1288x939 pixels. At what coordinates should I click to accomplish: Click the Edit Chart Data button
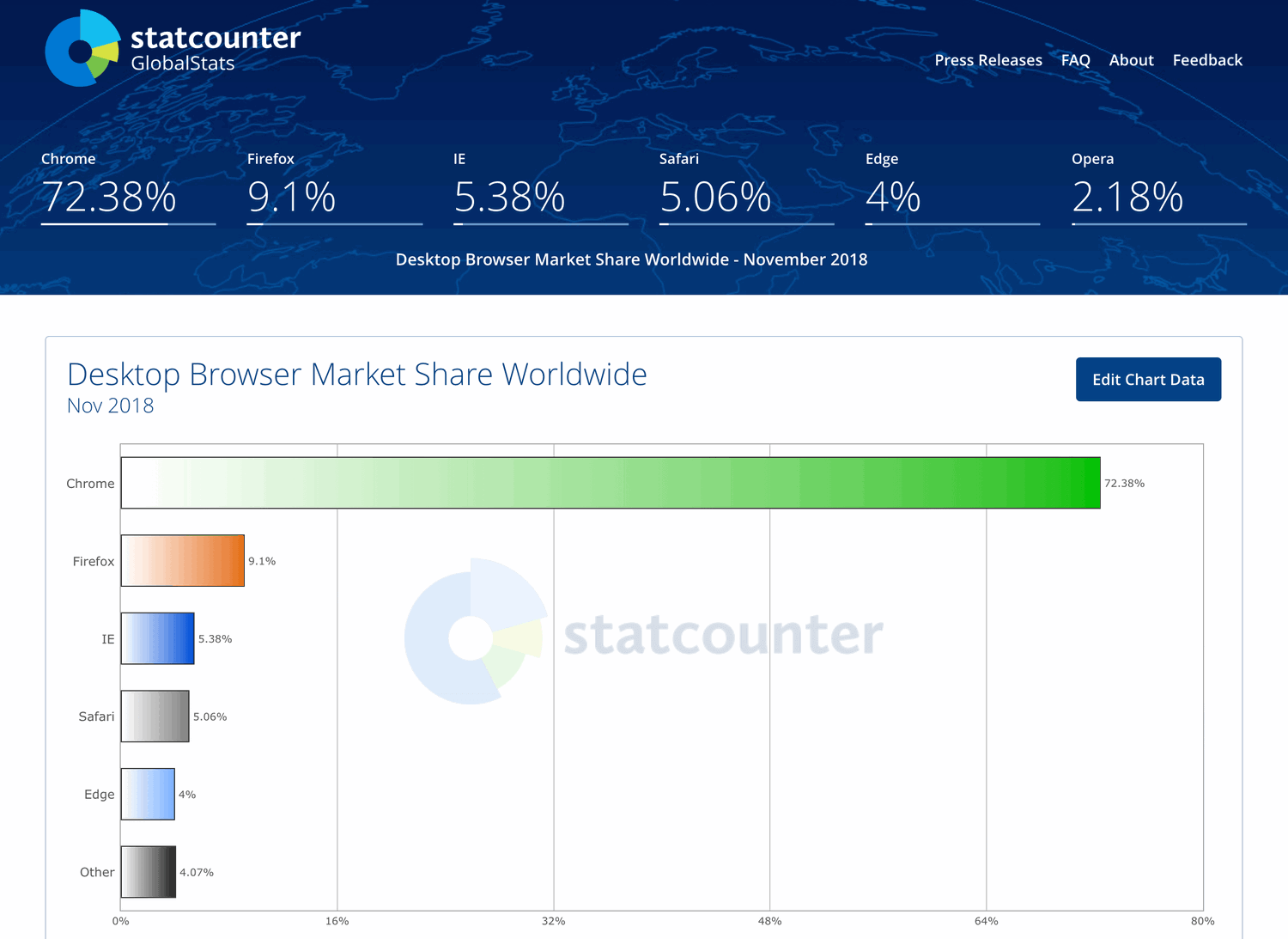(1148, 379)
